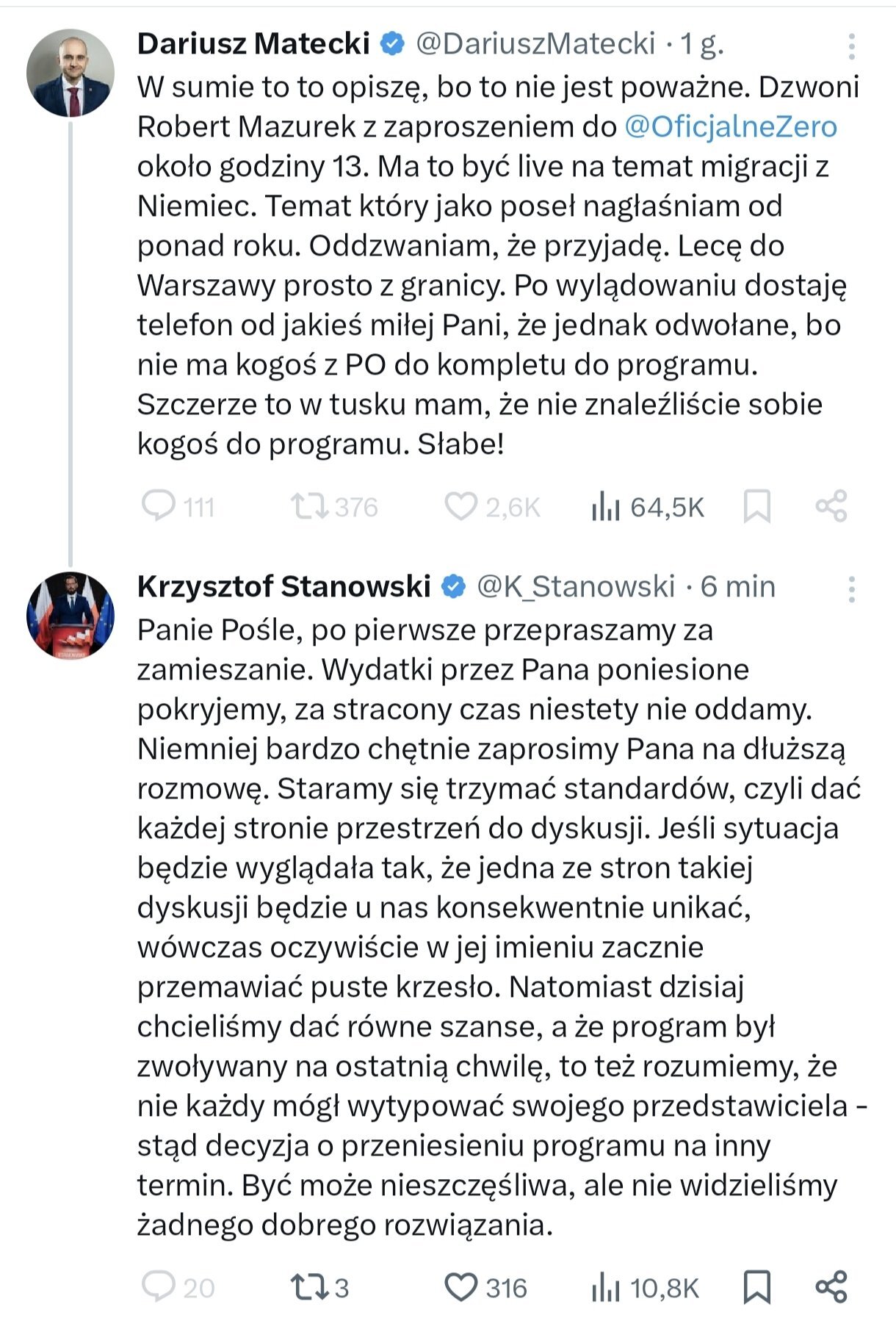Open the @K_Stanowski handle

(575, 586)
